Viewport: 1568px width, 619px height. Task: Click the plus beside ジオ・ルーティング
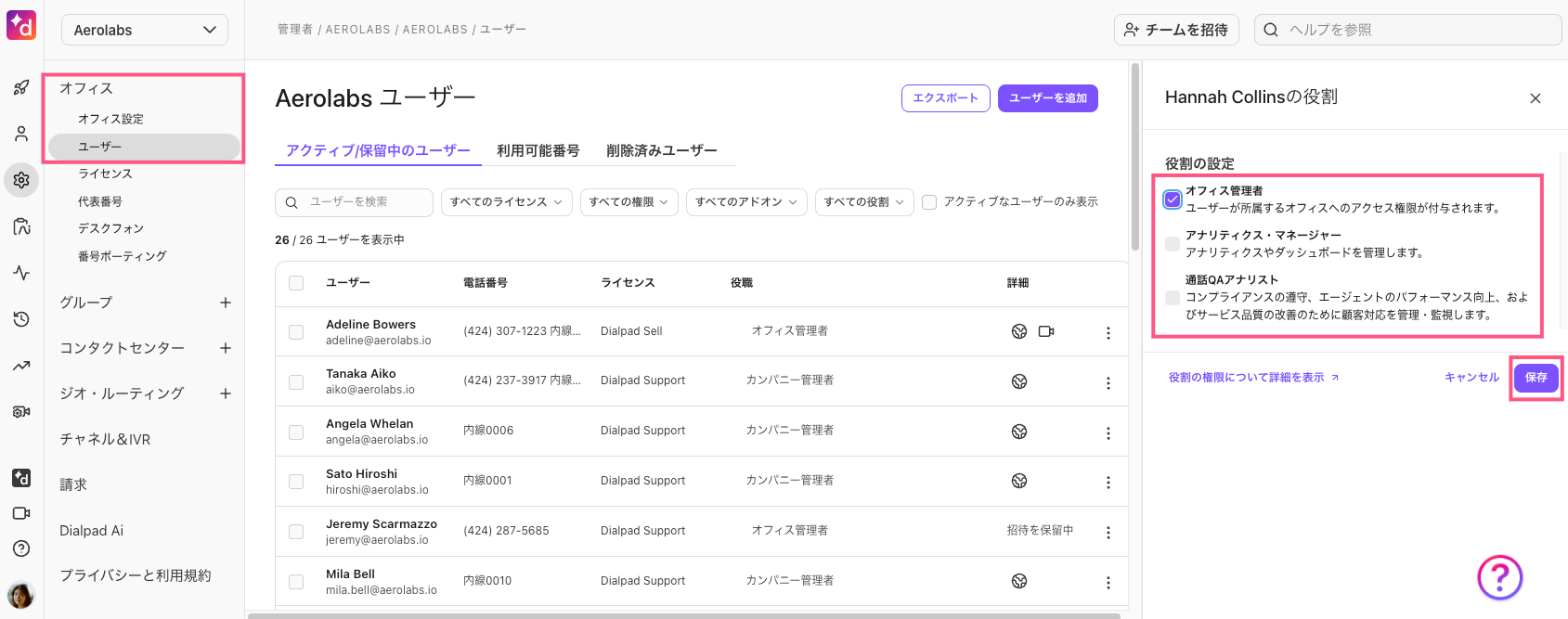(226, 393)
